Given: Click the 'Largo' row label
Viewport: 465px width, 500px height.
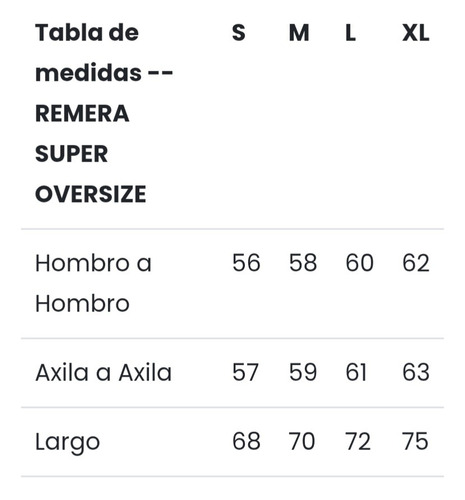Looking at the screenshot, I should (67, 443).
